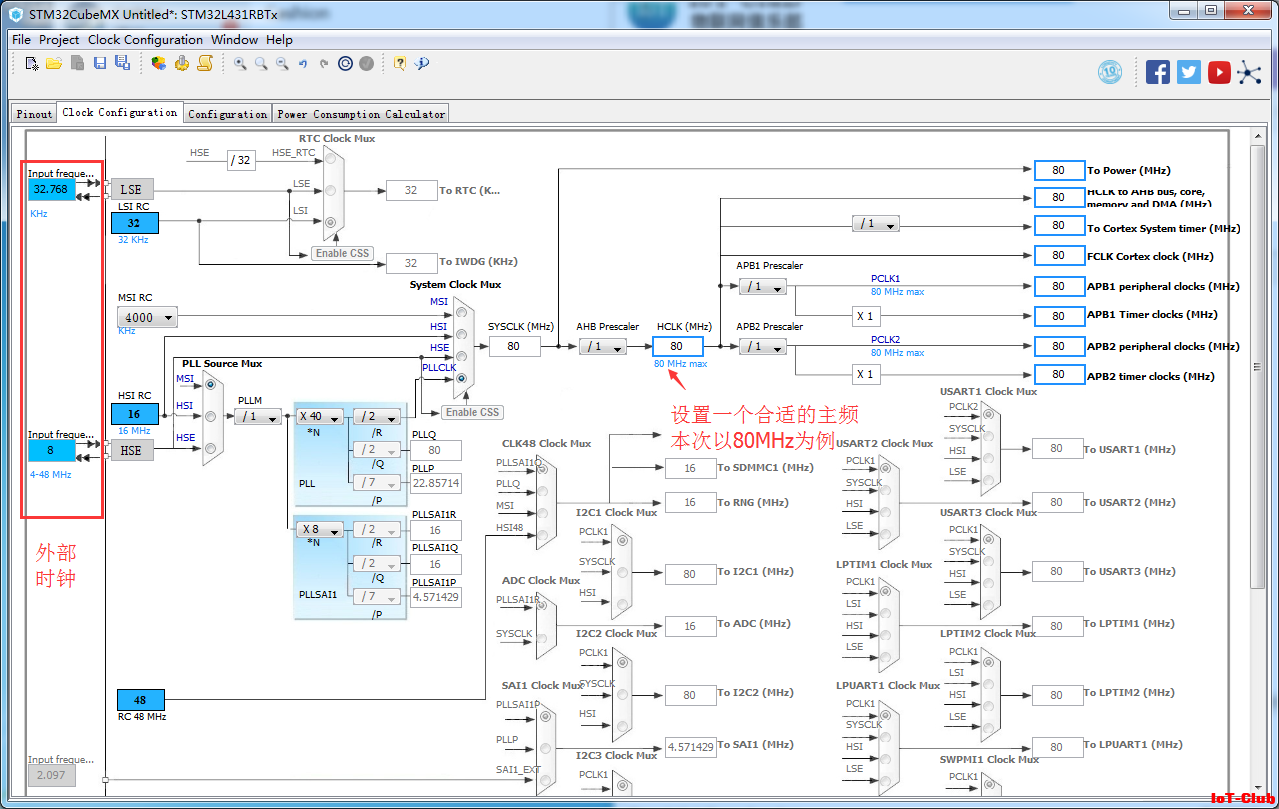Click the LSE oscillator block
This screenshot has height=809, width=1279.
pyautogui.click(x=132, y=190)
